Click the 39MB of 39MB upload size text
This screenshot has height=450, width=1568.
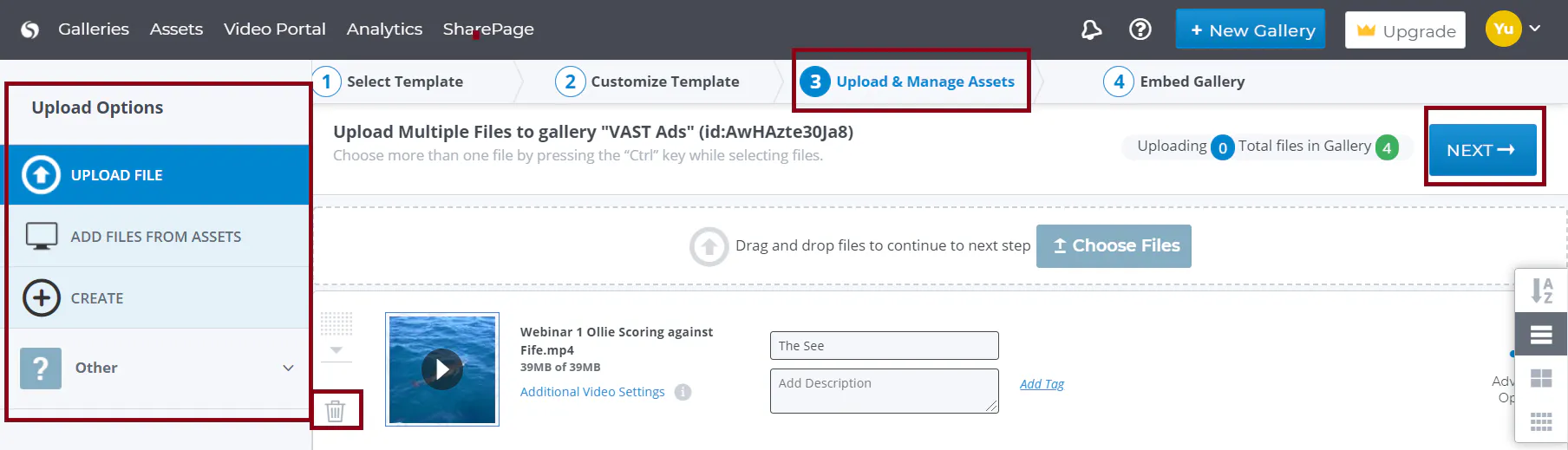[x=560, y=368]
